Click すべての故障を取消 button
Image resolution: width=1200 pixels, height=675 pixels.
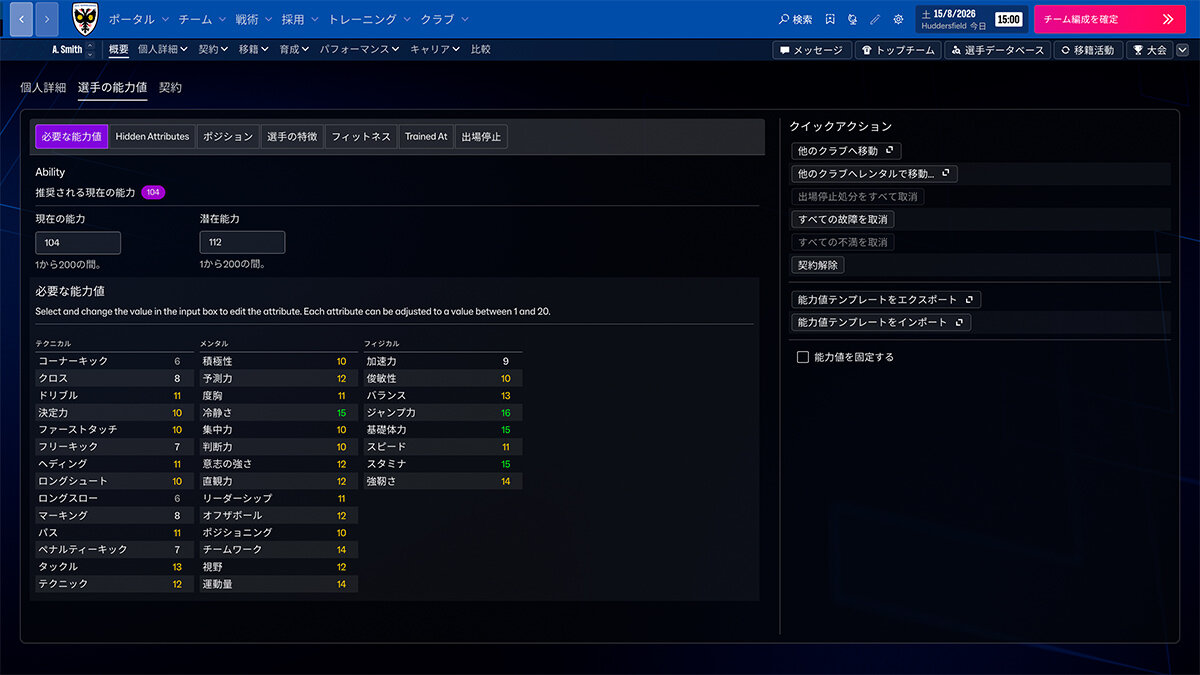(x=842, y=219)
